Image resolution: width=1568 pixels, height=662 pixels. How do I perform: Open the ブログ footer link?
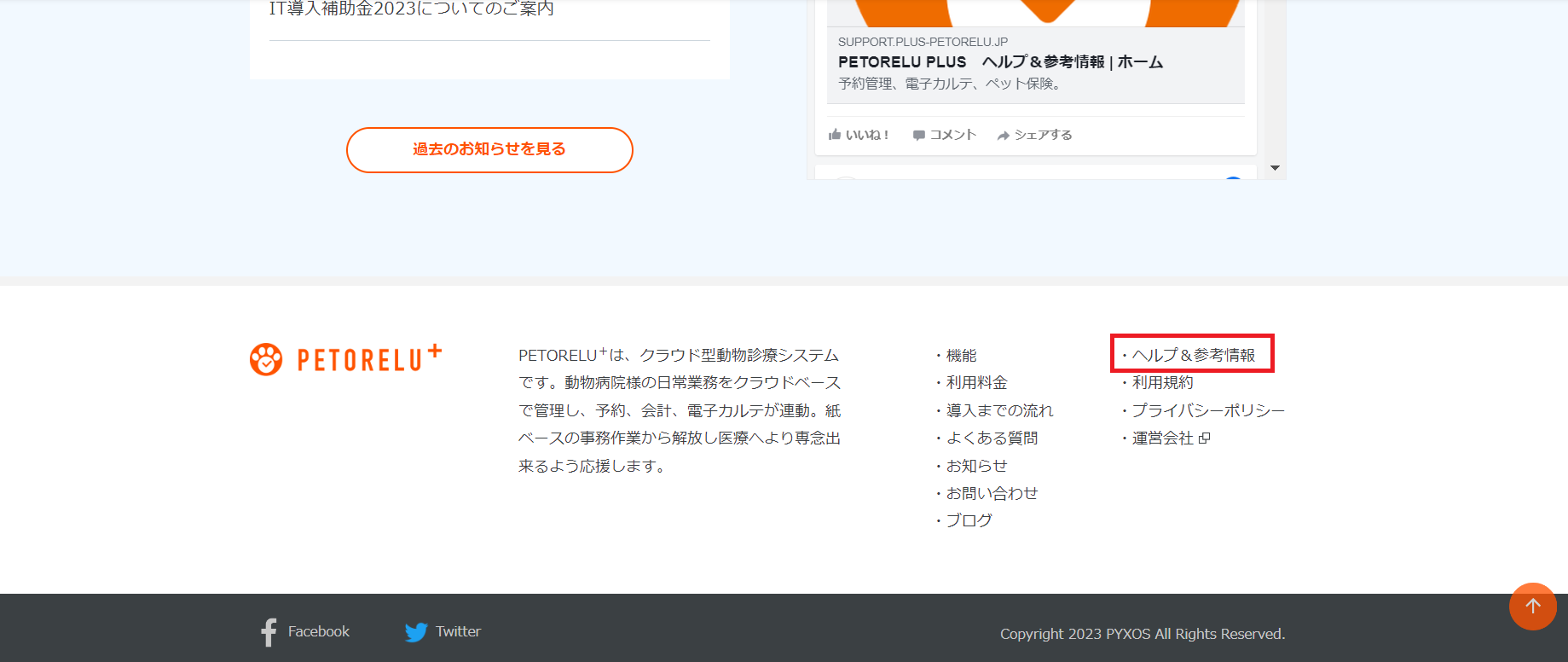(x=969, y=520)
